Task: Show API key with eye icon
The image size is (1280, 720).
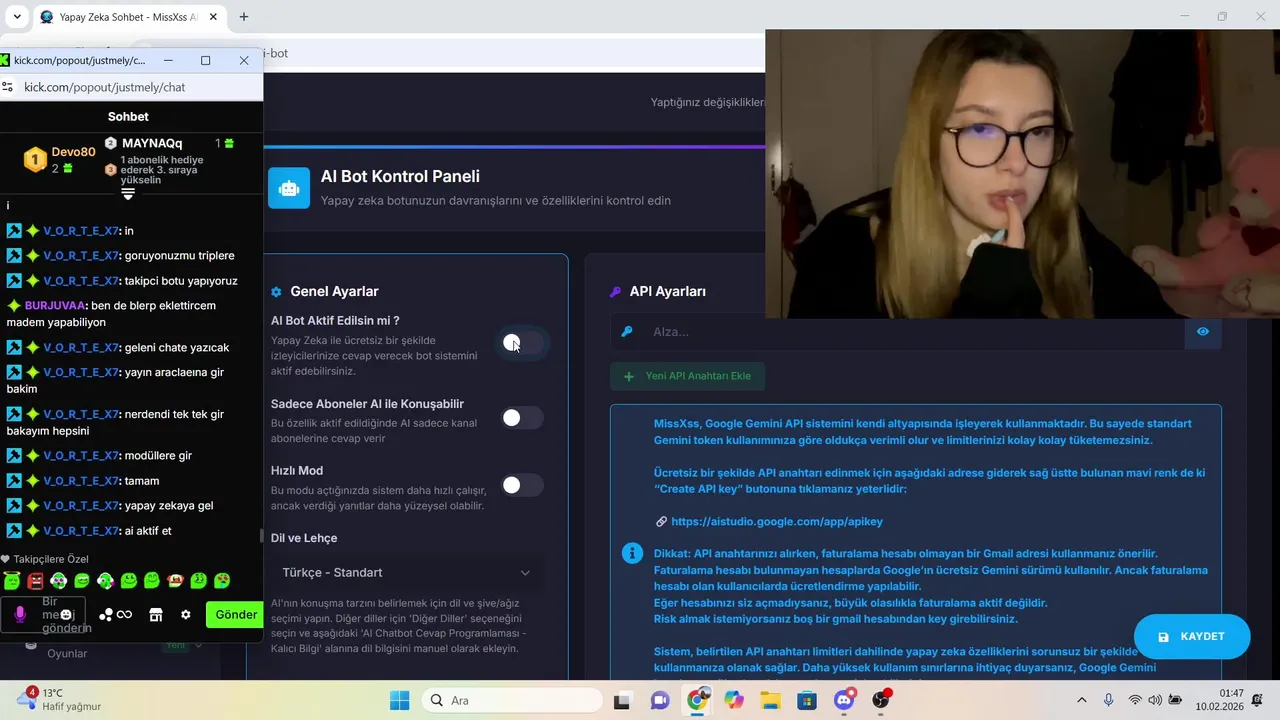Action: tap(1203, 332)
